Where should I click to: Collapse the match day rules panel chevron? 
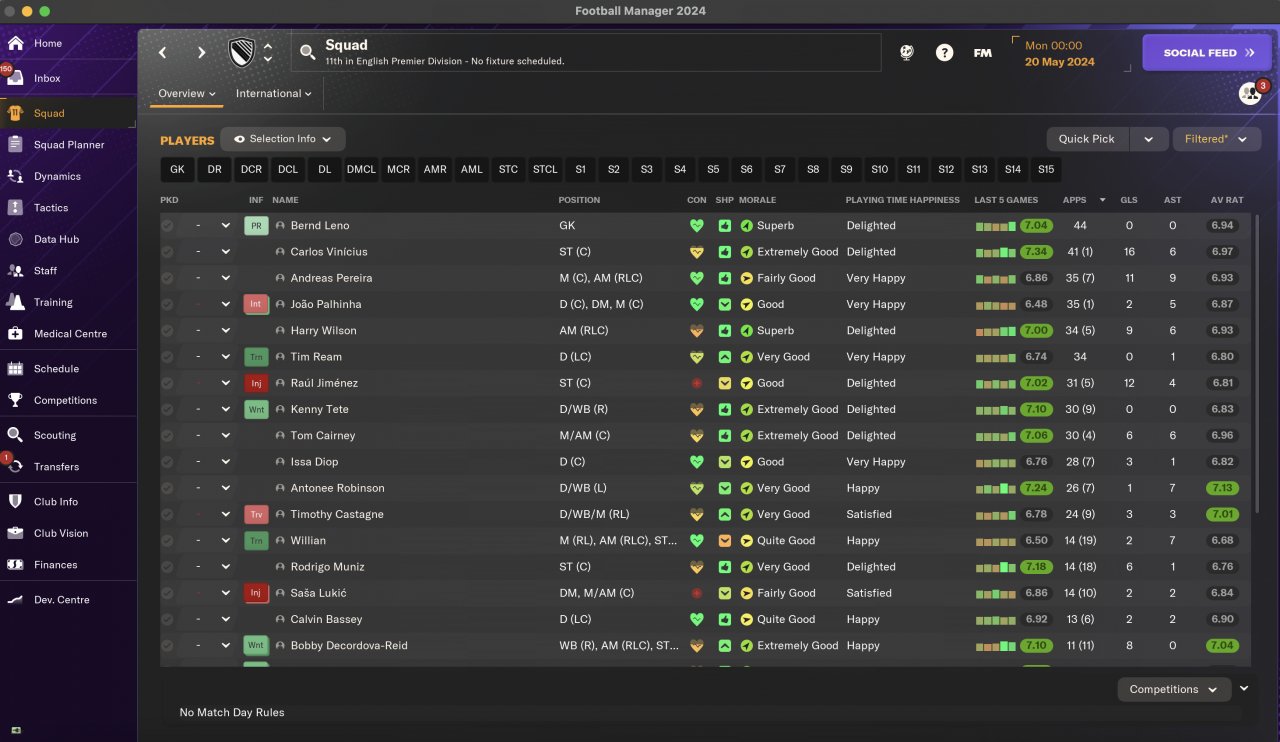pos(1244,688)
